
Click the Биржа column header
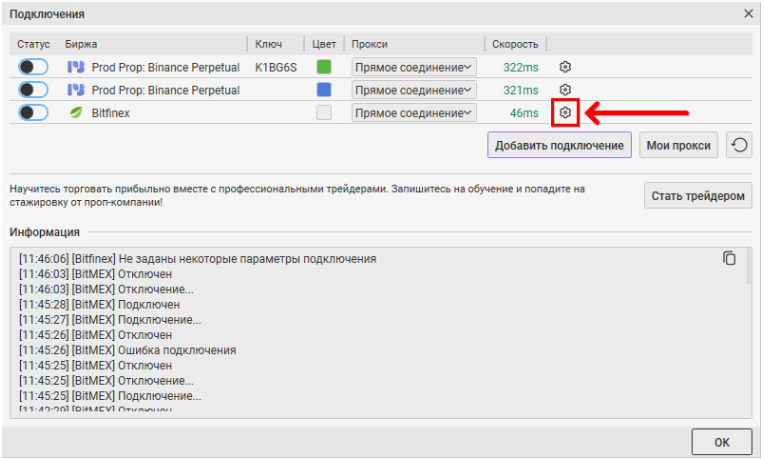82,44
